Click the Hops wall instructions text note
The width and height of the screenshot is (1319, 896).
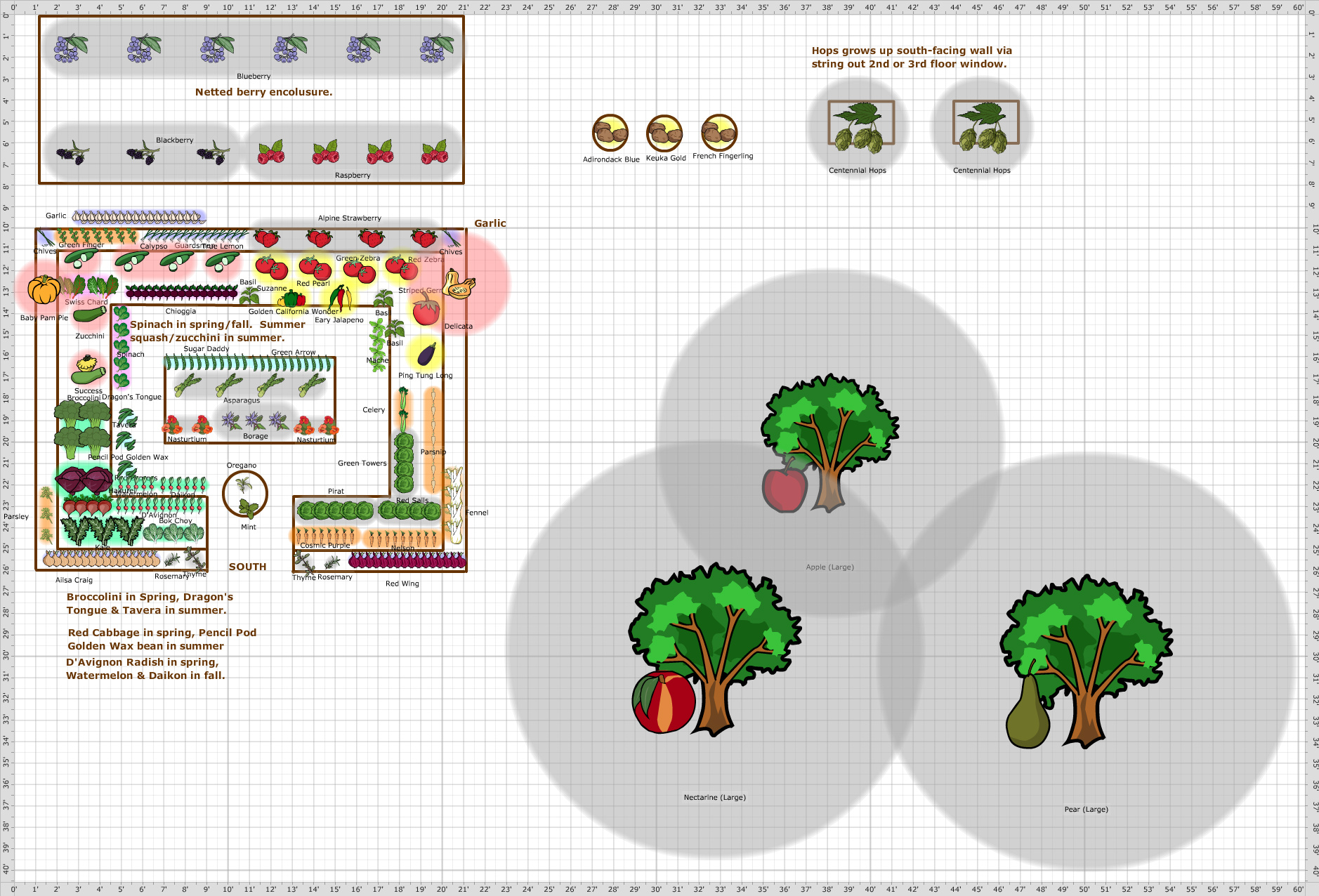click(x=912, y=56)
